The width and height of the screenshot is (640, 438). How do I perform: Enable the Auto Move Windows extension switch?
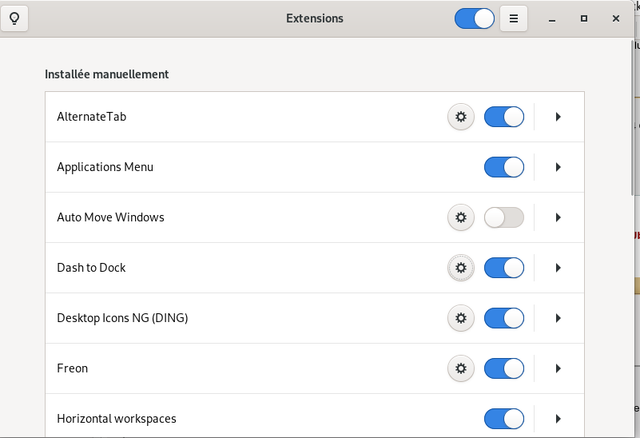coord(504,217)
